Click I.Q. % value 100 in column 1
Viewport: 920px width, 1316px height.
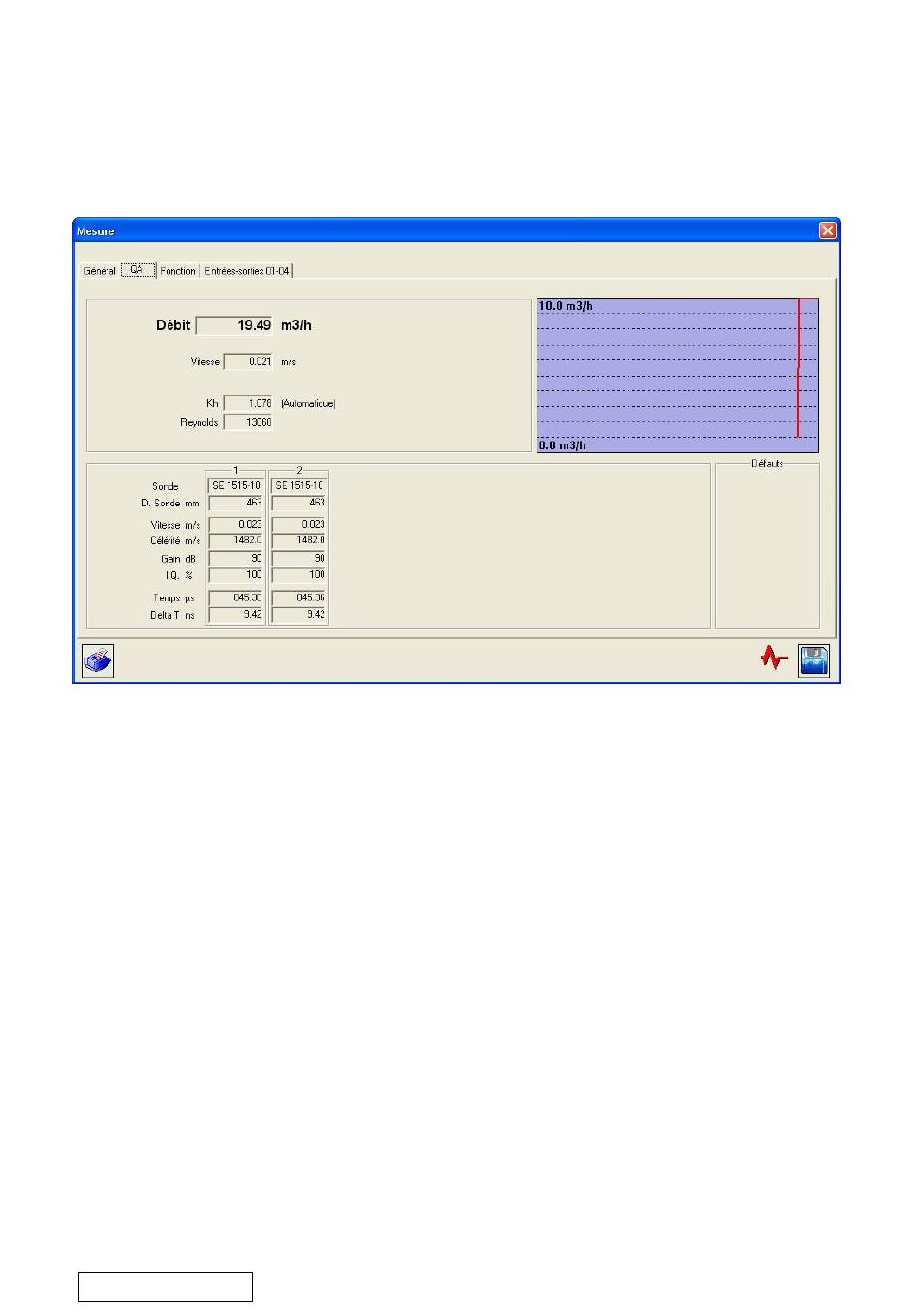click(236, 575)
